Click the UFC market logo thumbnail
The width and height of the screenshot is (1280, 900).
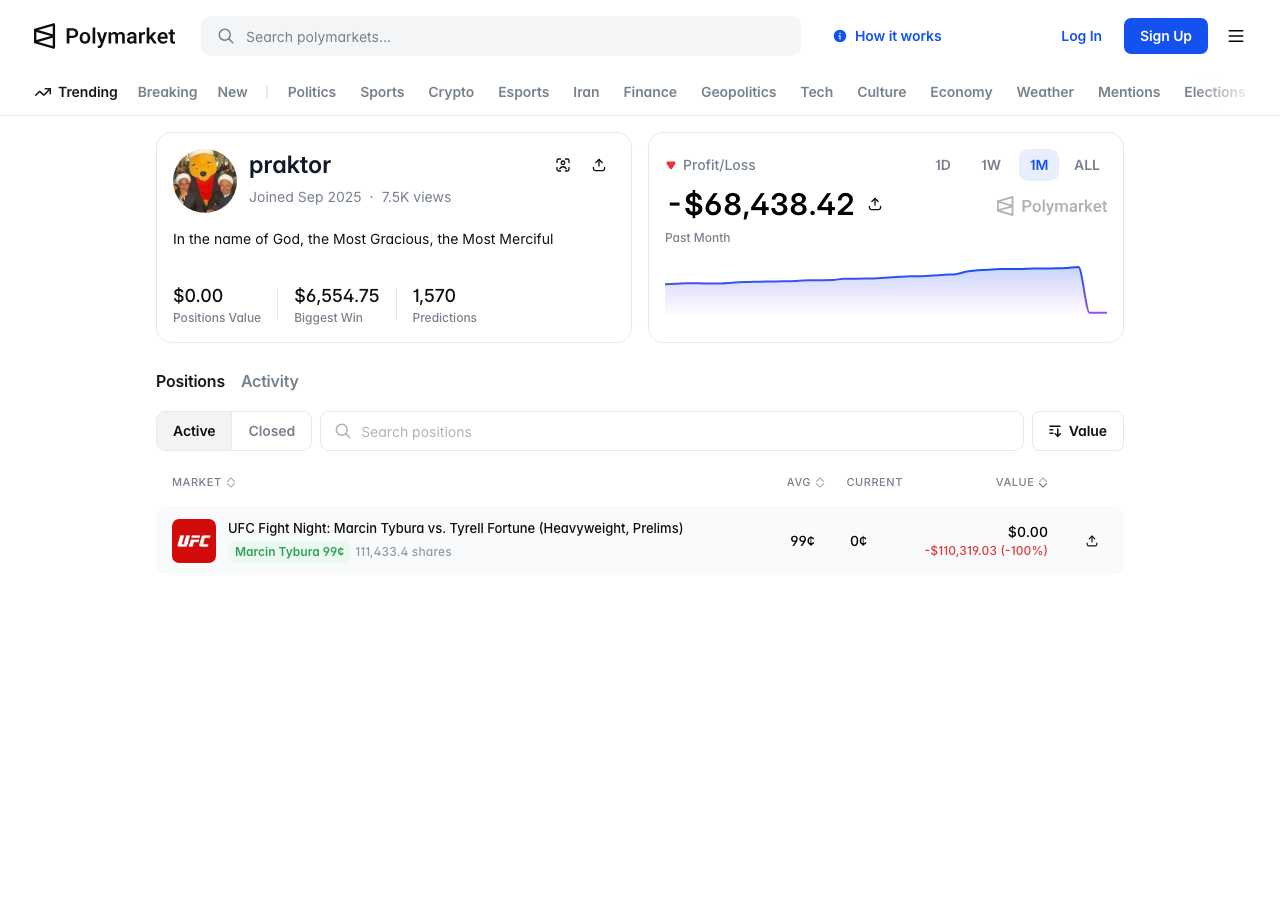194,541
